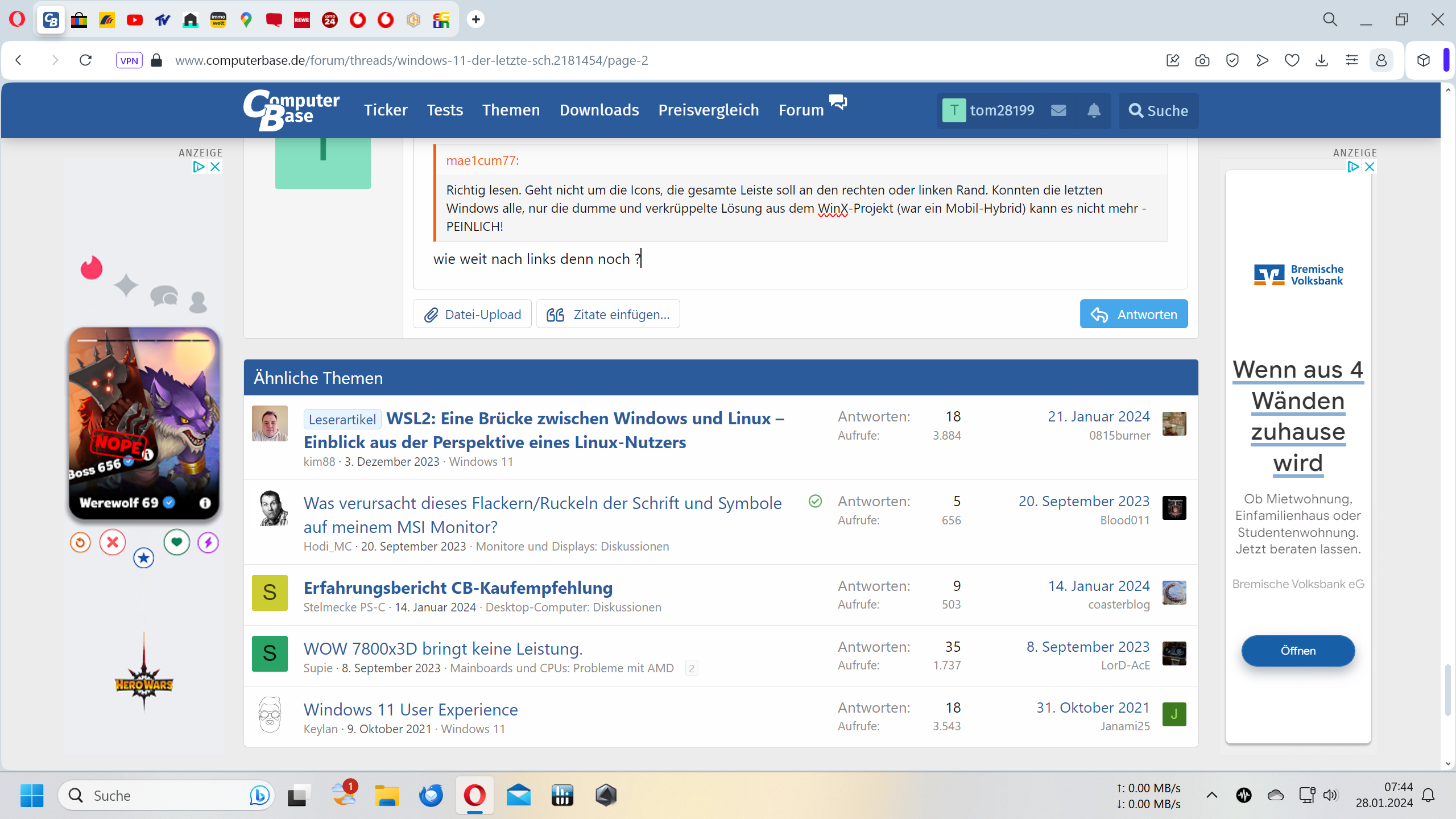Click the Datei-Upload button
Viewport: 1456px width, 819px height.
pyautogui.click(x=472, y=315)
